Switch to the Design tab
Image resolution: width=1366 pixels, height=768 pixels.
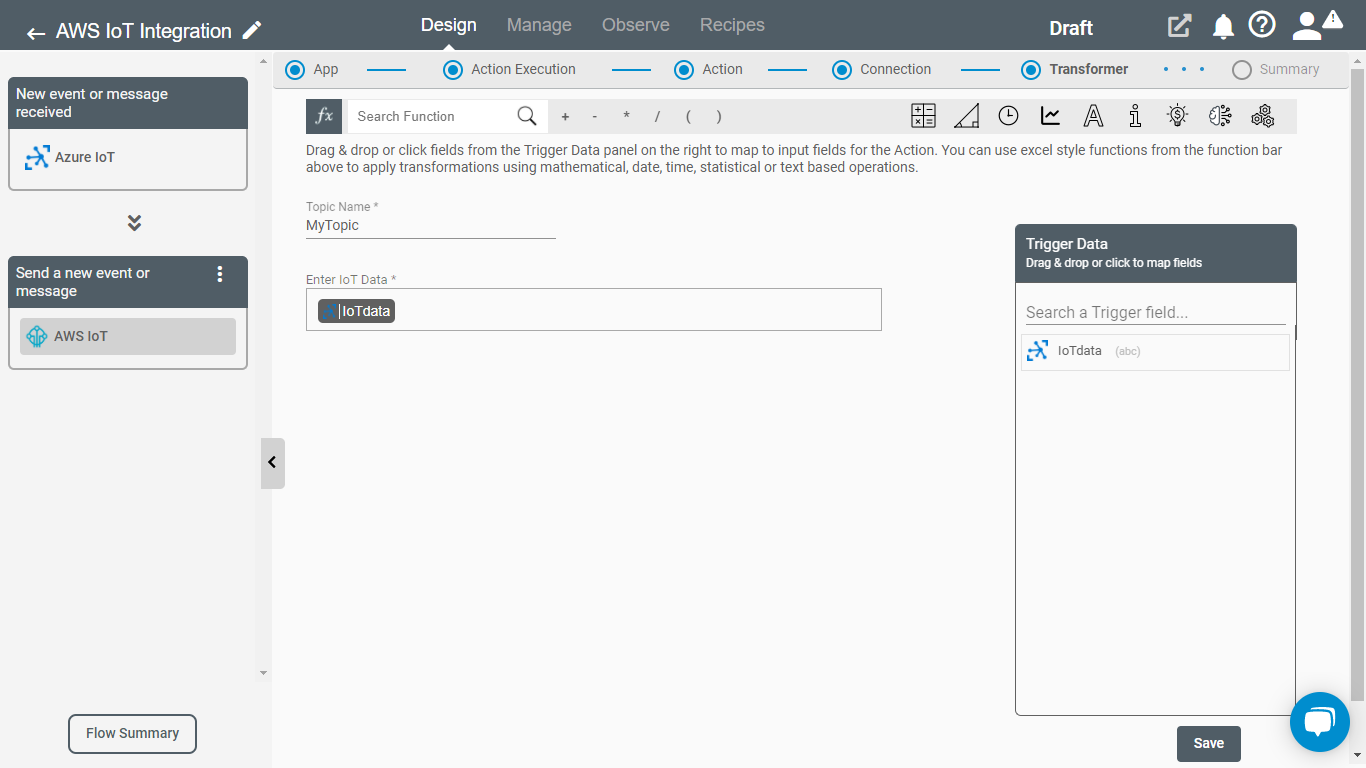click(449, 25)
